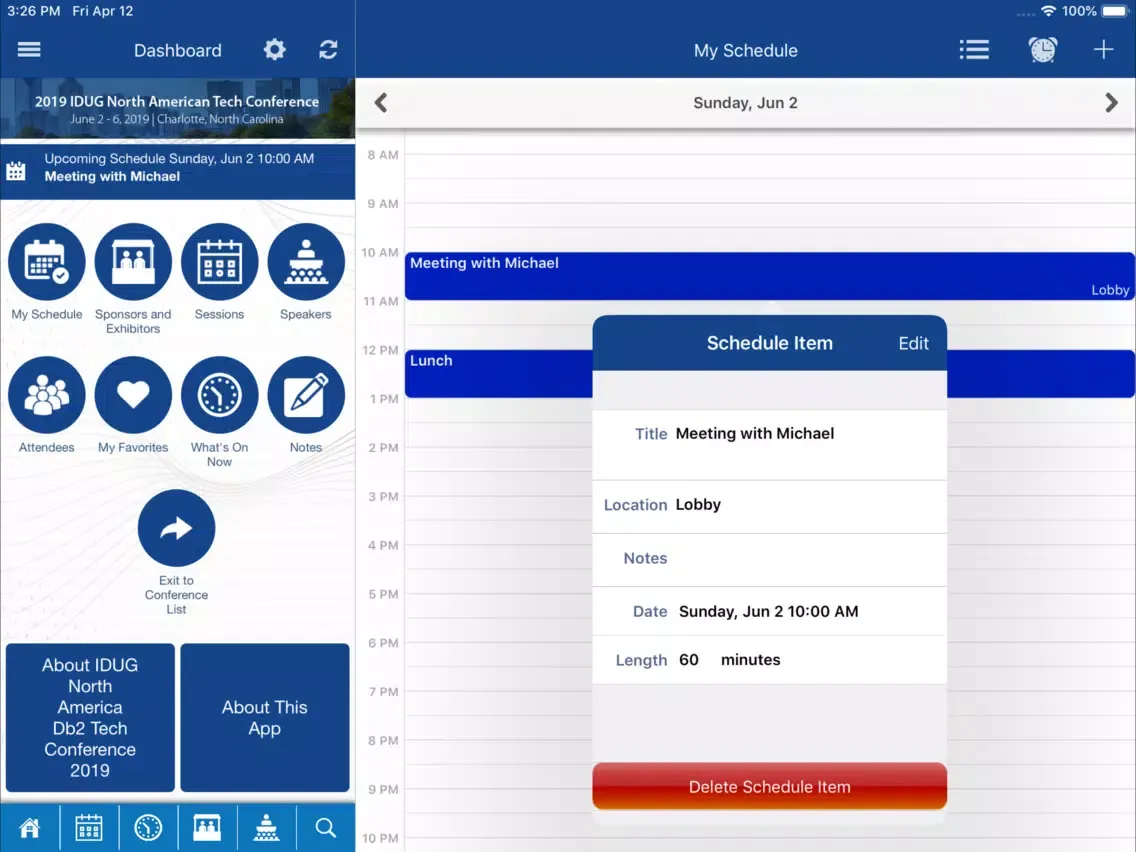Open About This App tile
1136x852 pixels.
264,717
